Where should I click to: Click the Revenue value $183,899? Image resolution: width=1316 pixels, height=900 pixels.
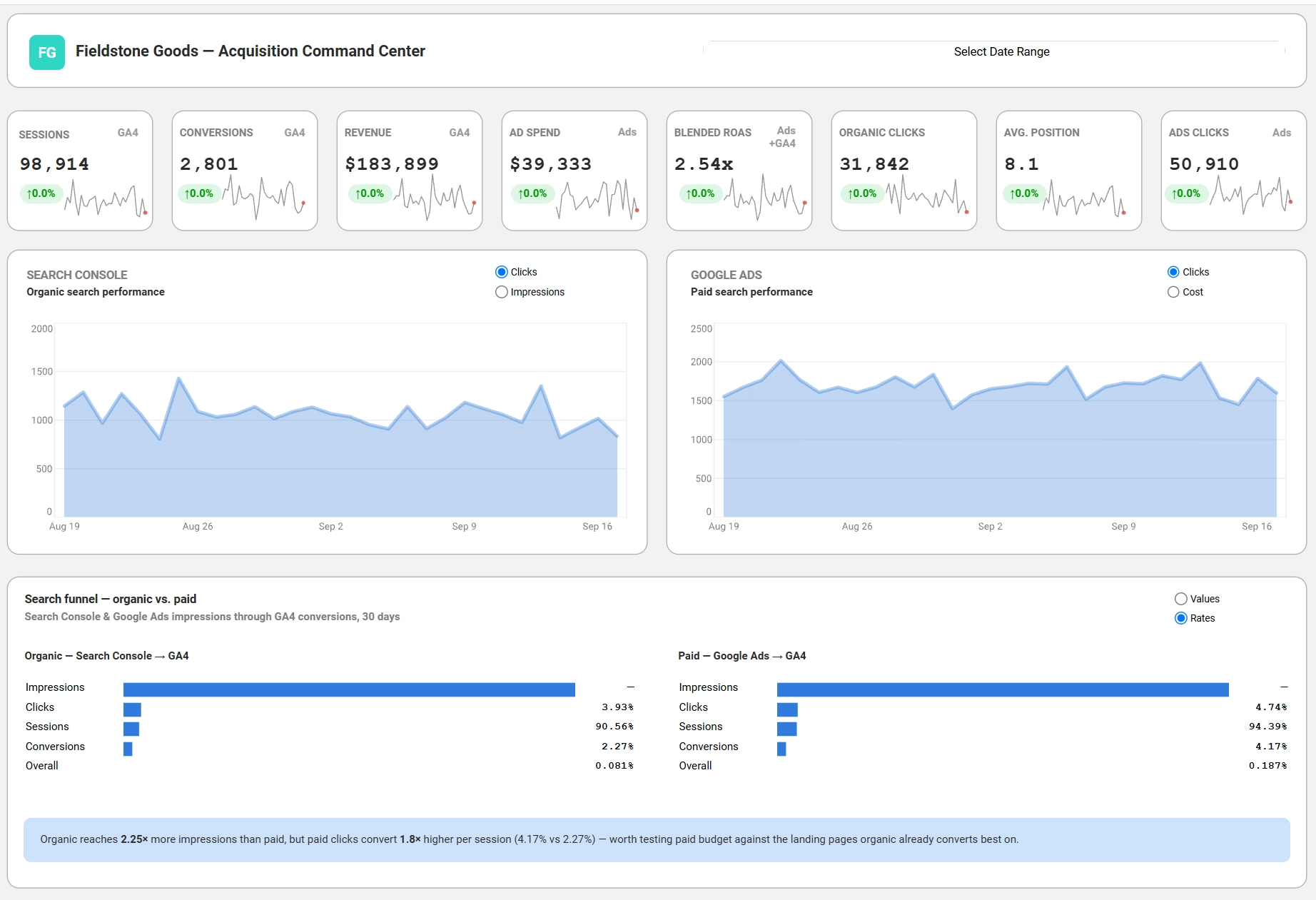(392, 164)
